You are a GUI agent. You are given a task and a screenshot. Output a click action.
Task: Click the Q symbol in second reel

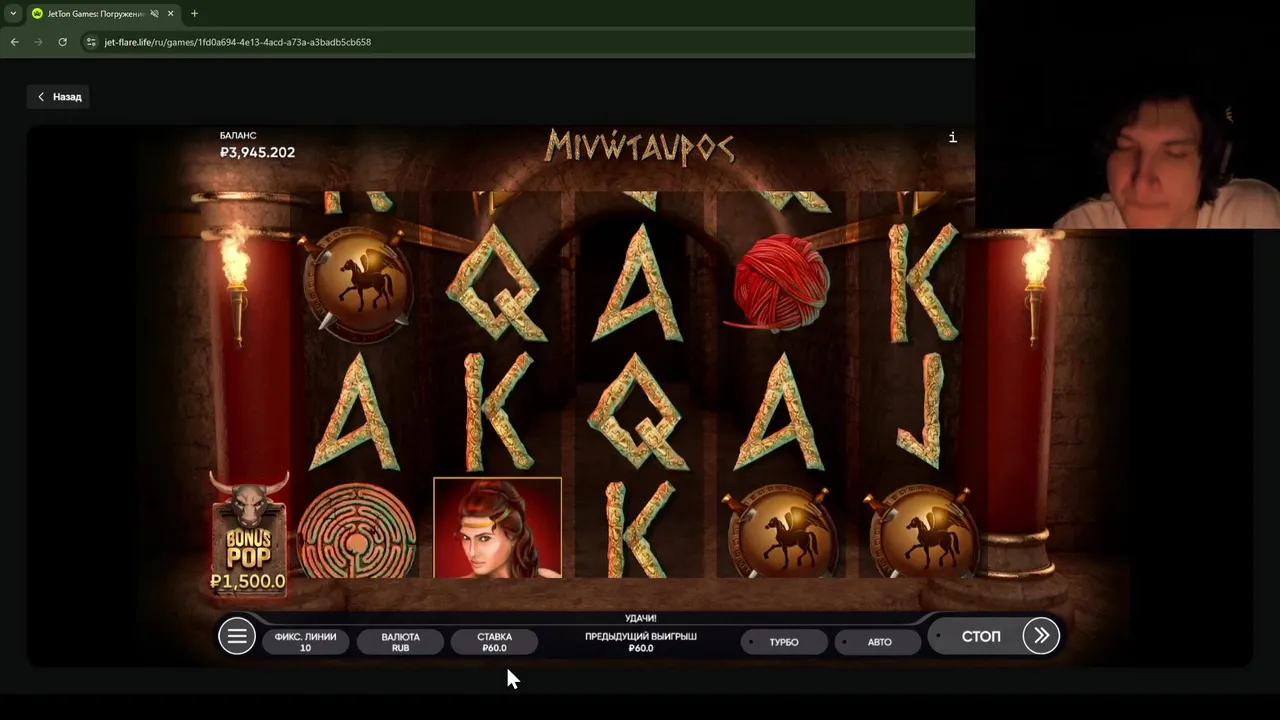click(x=497, y=283)
